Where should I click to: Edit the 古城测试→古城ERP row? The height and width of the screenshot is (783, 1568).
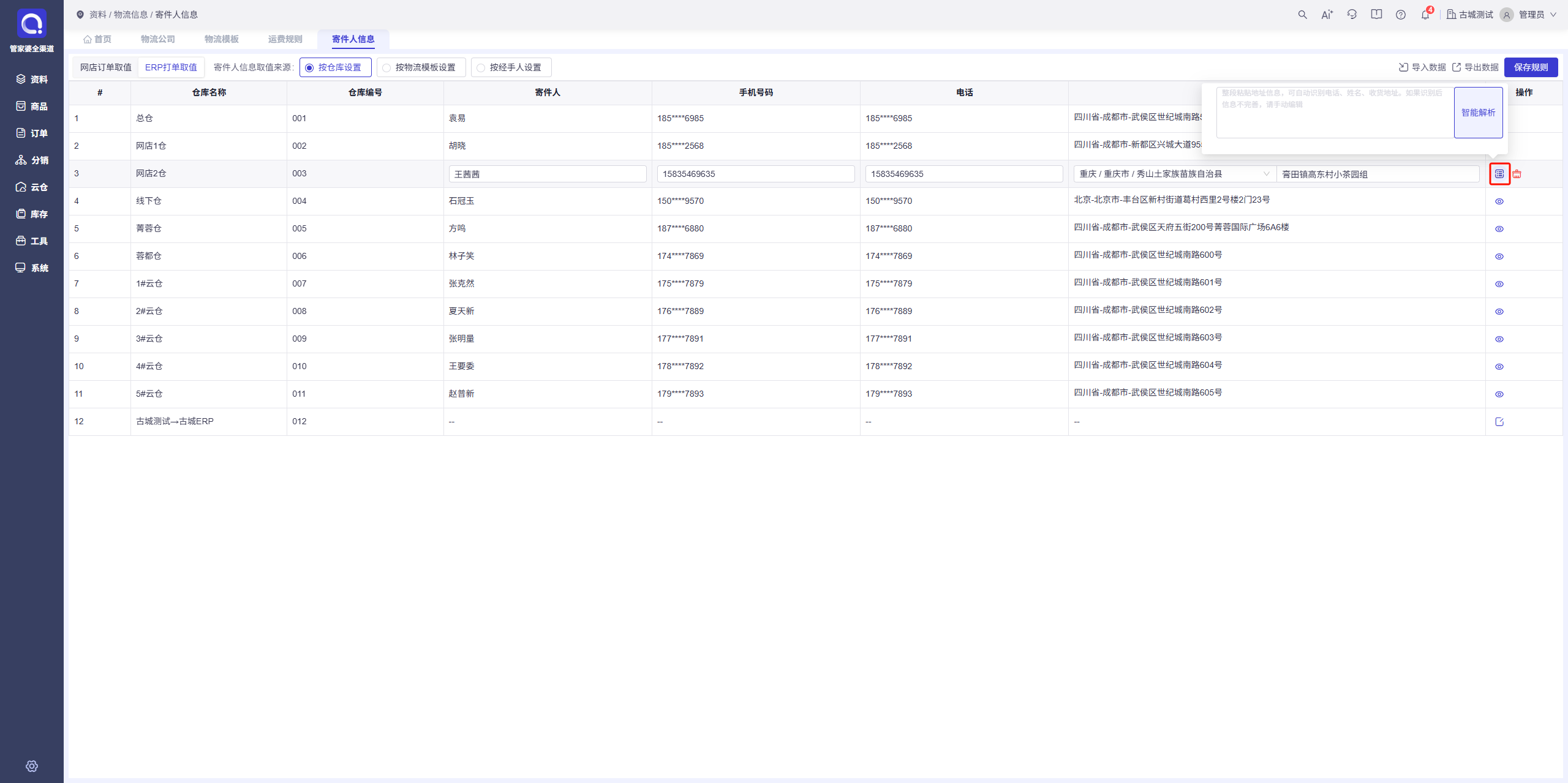click(x=1499, y=422)
